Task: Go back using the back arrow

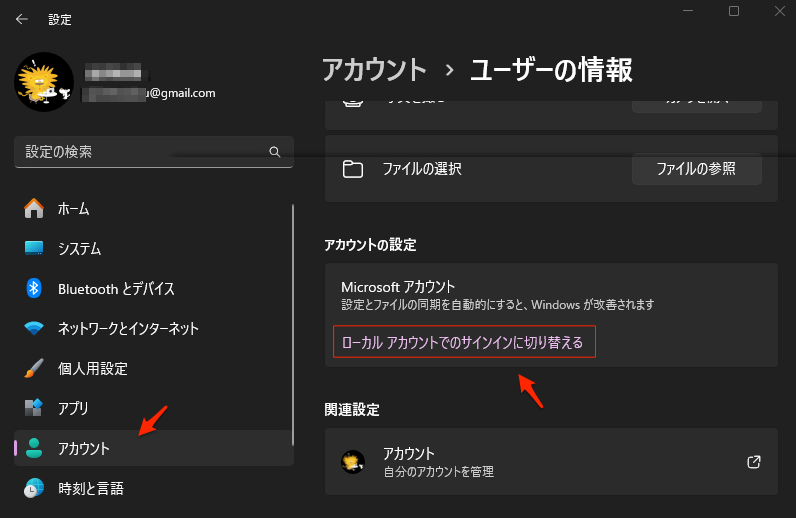Action: click(21, 19)
